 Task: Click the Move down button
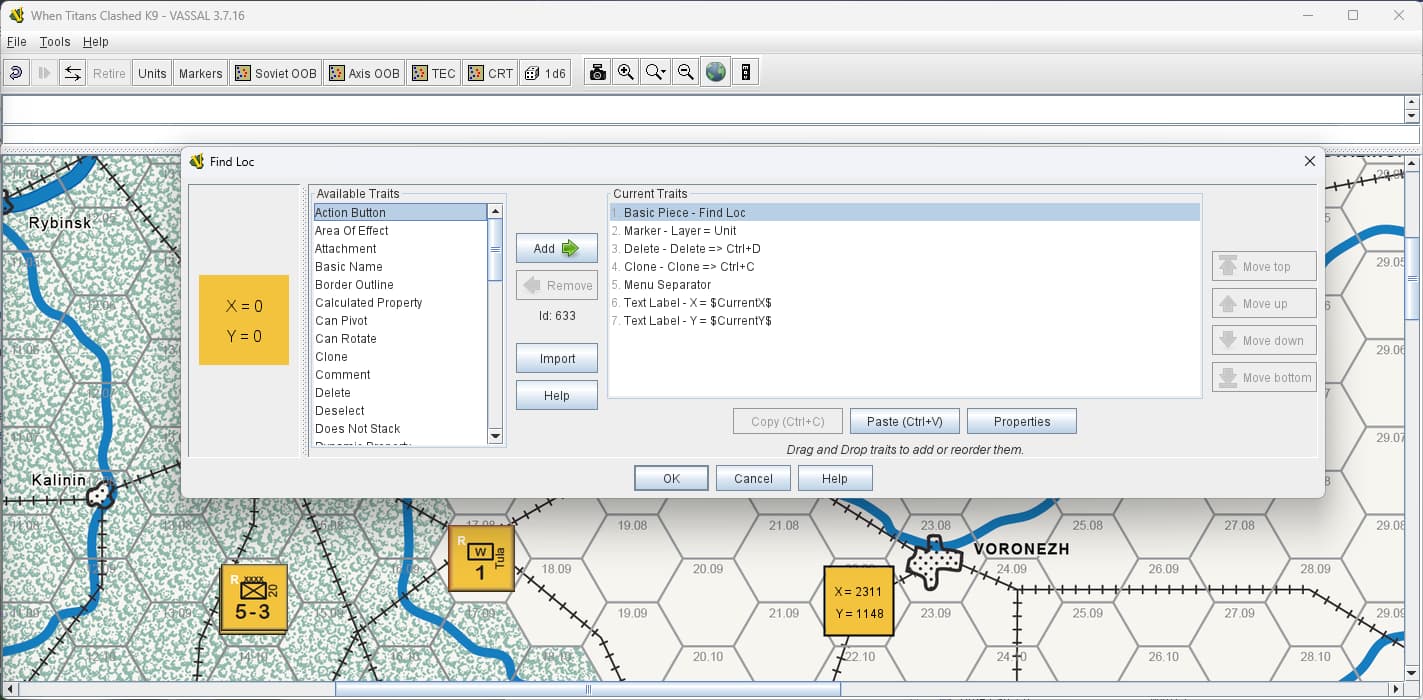pyautogui.click(x=1264, y=341)
